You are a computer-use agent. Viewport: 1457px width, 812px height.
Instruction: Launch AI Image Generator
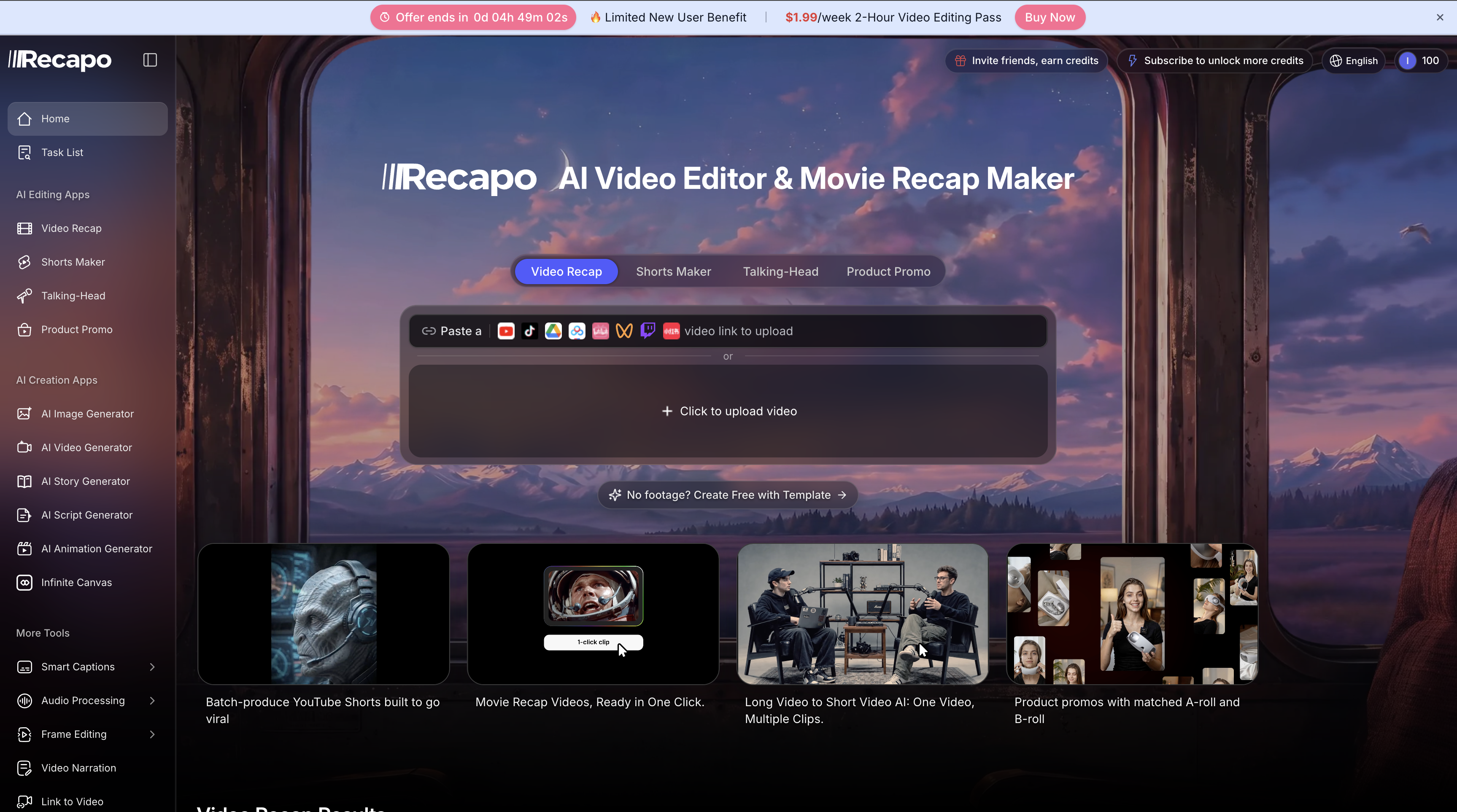88,414
